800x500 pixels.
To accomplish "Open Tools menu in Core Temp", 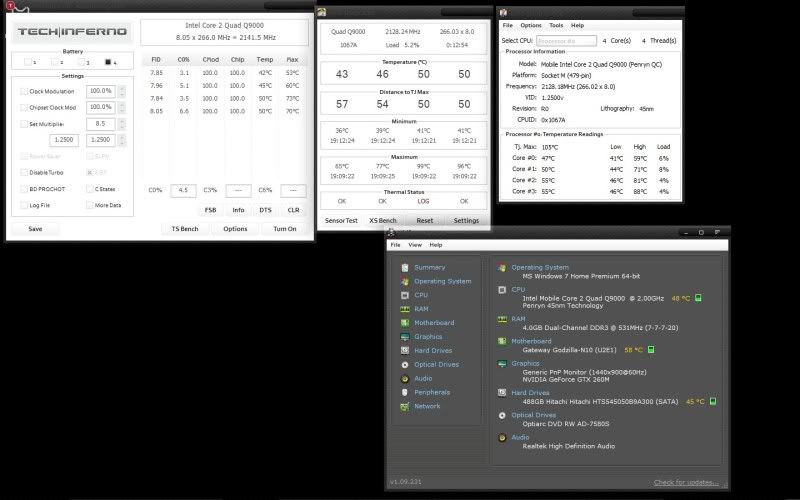I will pos(556,25).
